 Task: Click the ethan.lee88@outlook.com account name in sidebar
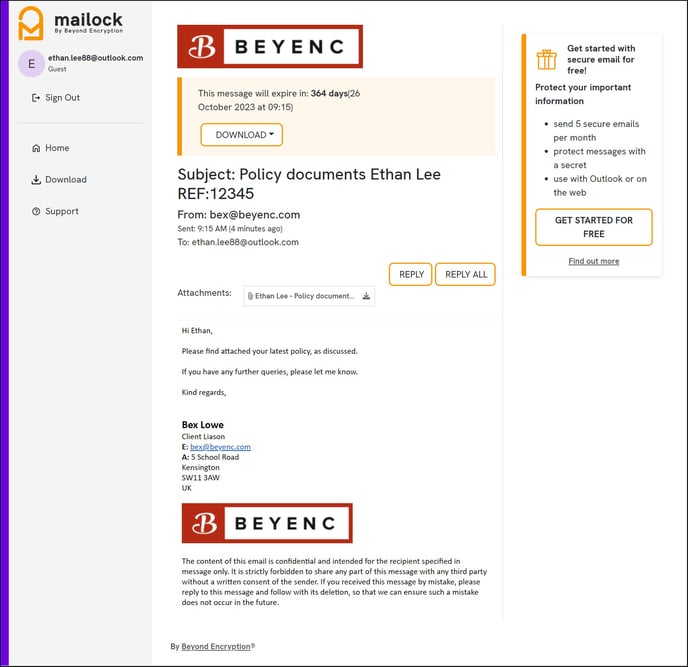[96, 58]
